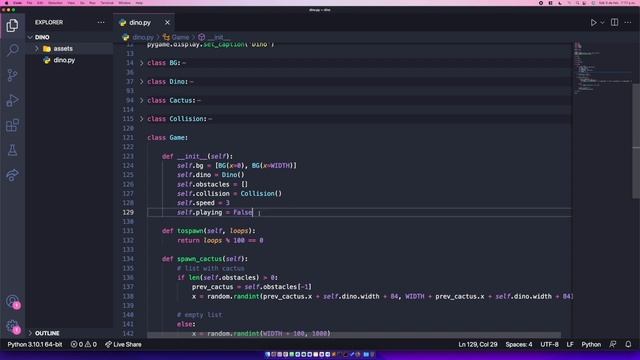Expand the folded class Cactus block
Viewport: 640px width, 360px height.
142,100
